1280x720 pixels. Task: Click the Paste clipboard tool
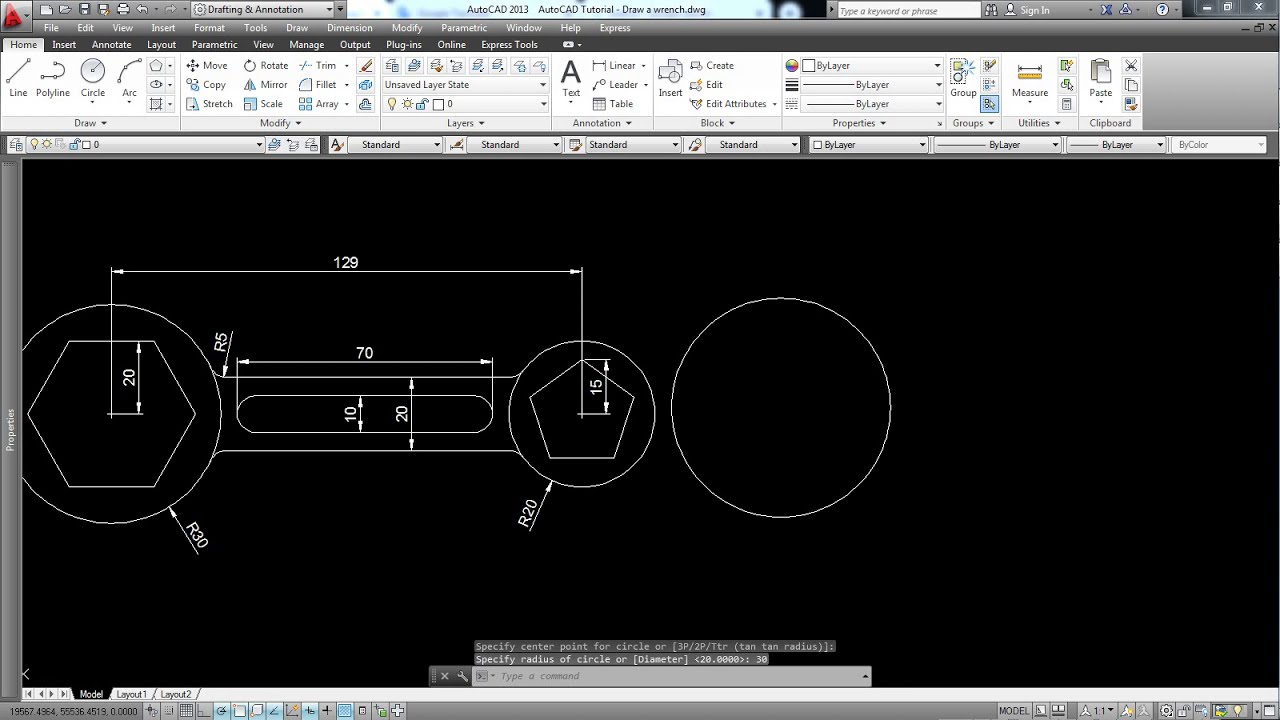1100,79
